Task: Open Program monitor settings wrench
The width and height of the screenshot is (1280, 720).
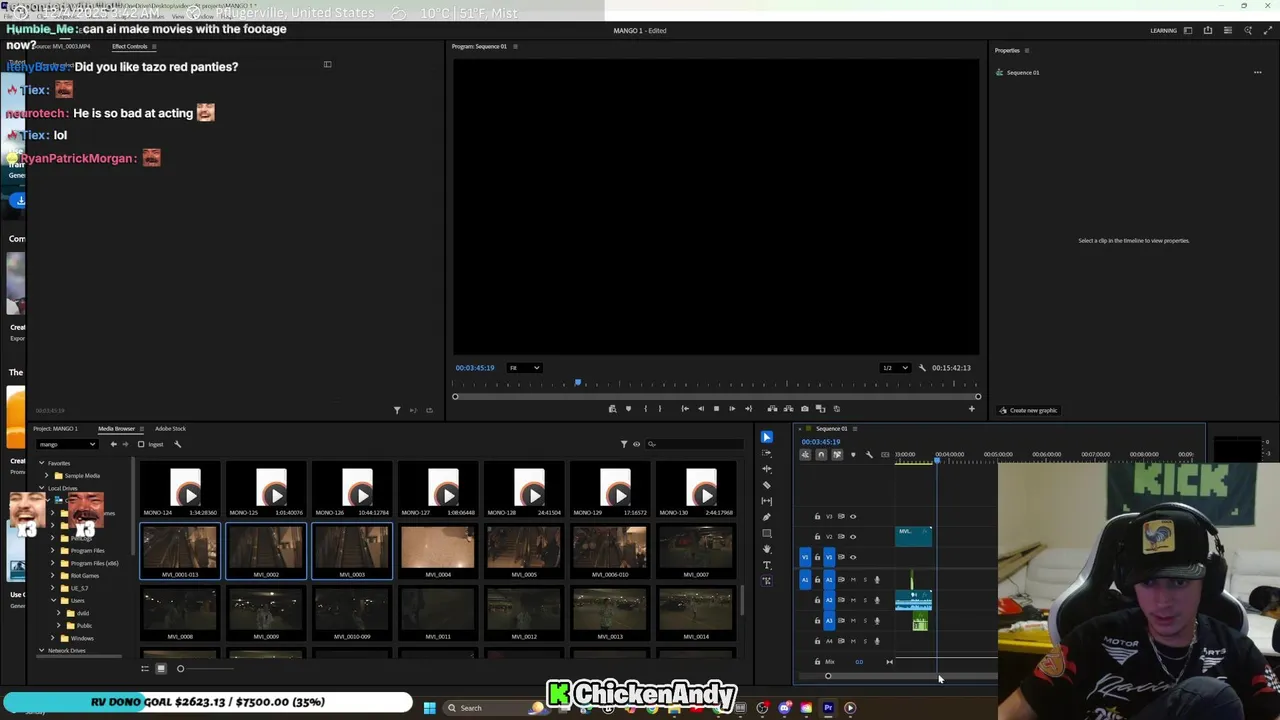Action: (922, 368)
